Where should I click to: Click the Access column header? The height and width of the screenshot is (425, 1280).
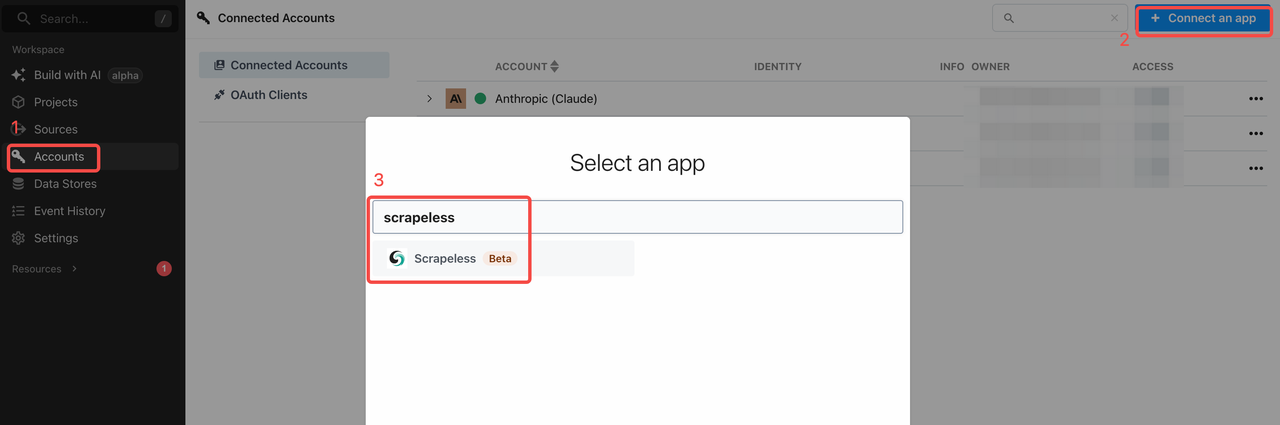pos(1153,67)
